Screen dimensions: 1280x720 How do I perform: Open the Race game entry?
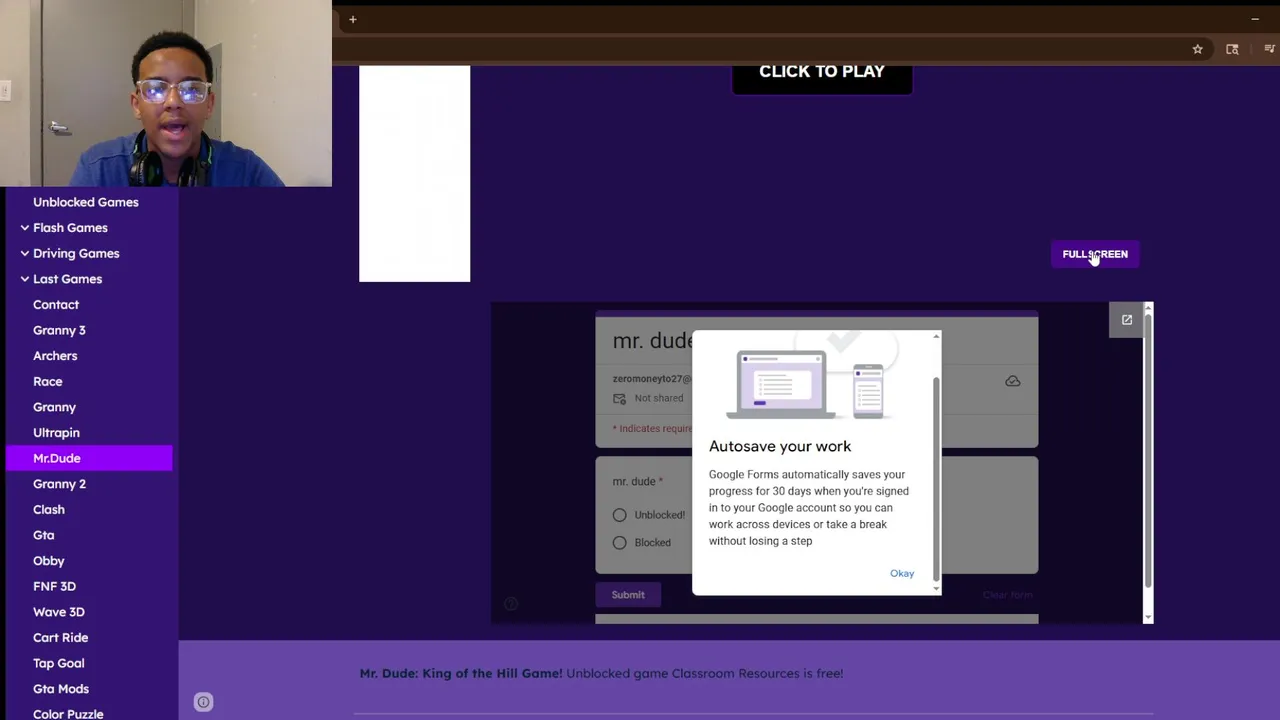pos(48,381)
